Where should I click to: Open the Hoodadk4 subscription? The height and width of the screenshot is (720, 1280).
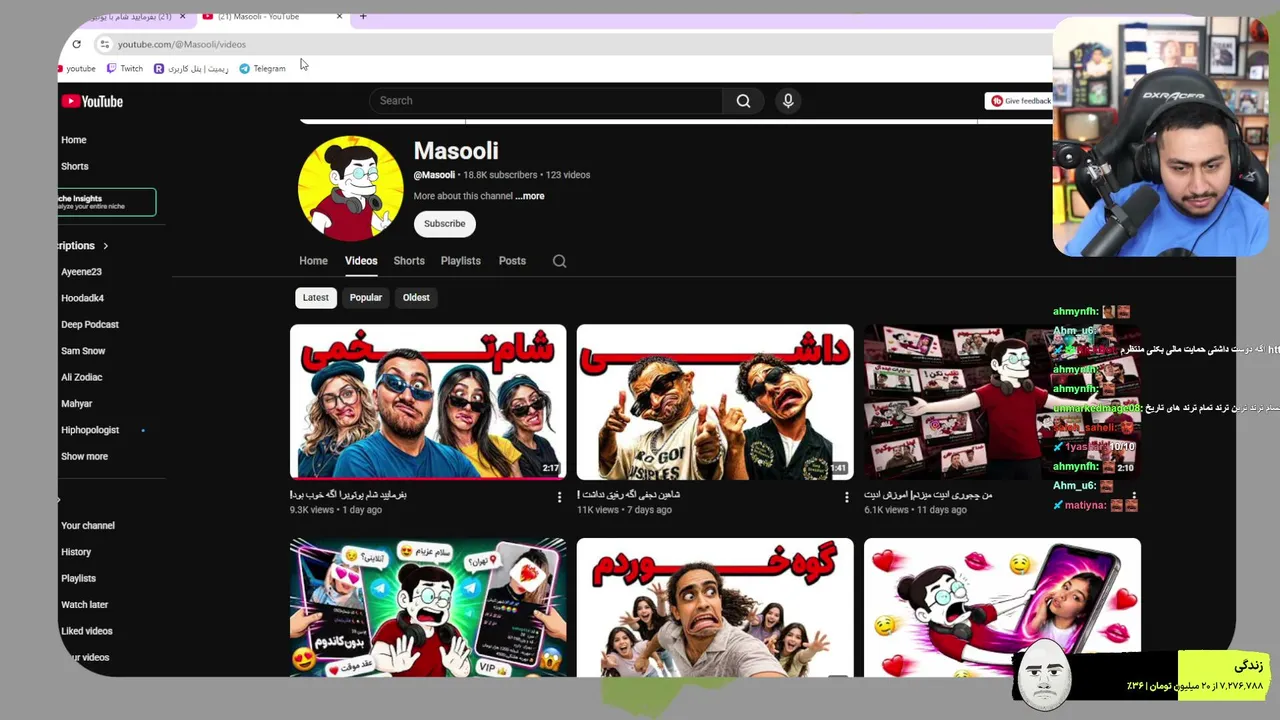pos(82,298)
